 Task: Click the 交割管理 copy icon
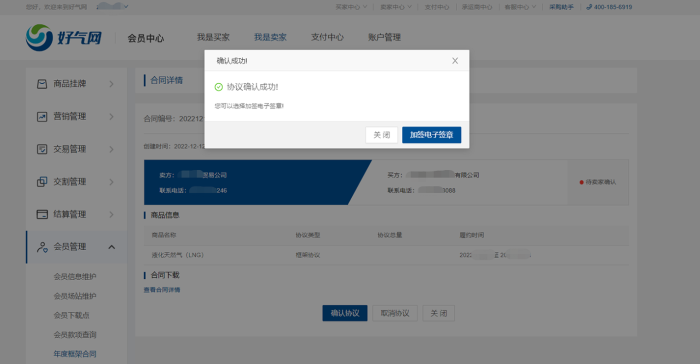(42, 182)
